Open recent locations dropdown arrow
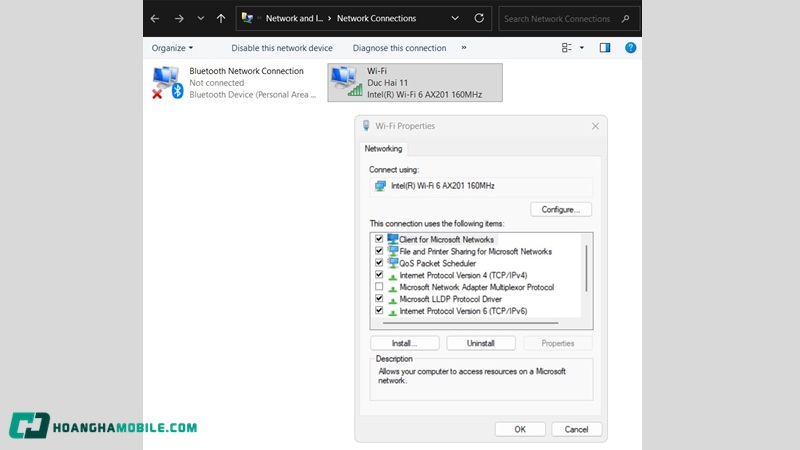 [200, 18]
